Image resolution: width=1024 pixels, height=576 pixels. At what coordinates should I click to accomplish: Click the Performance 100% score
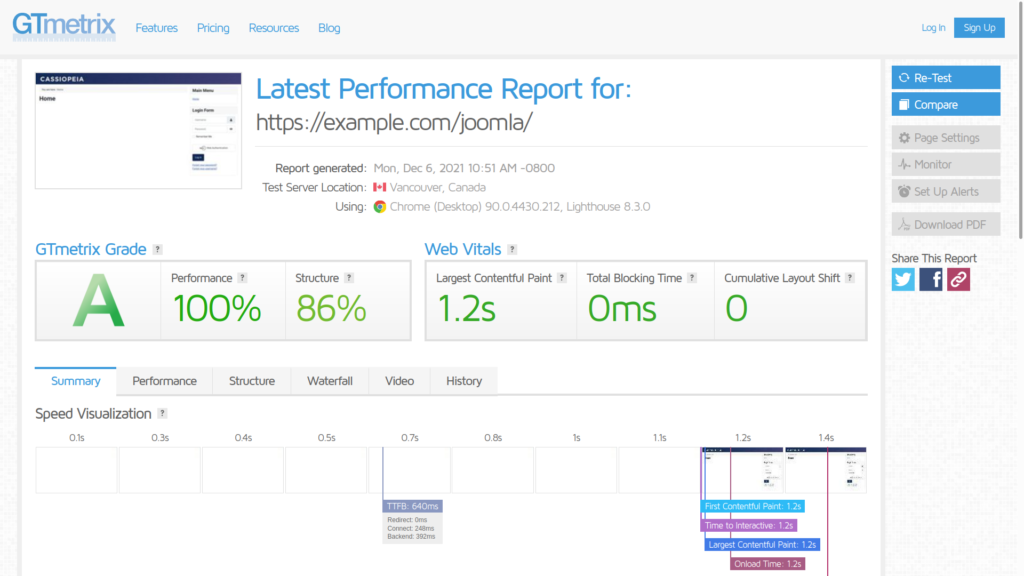click(x=217, y=308)
